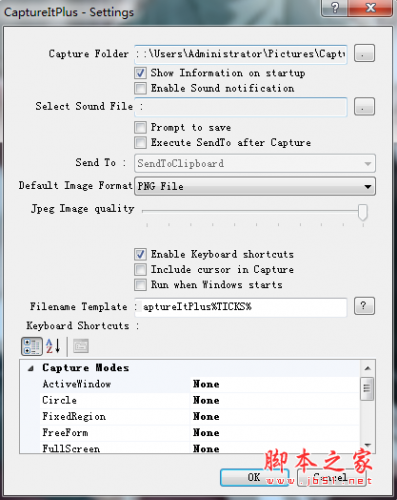Click the Jpeg Image quality slider handle
The width and height of the screenshot is (397, 500).
click(363, 212)
